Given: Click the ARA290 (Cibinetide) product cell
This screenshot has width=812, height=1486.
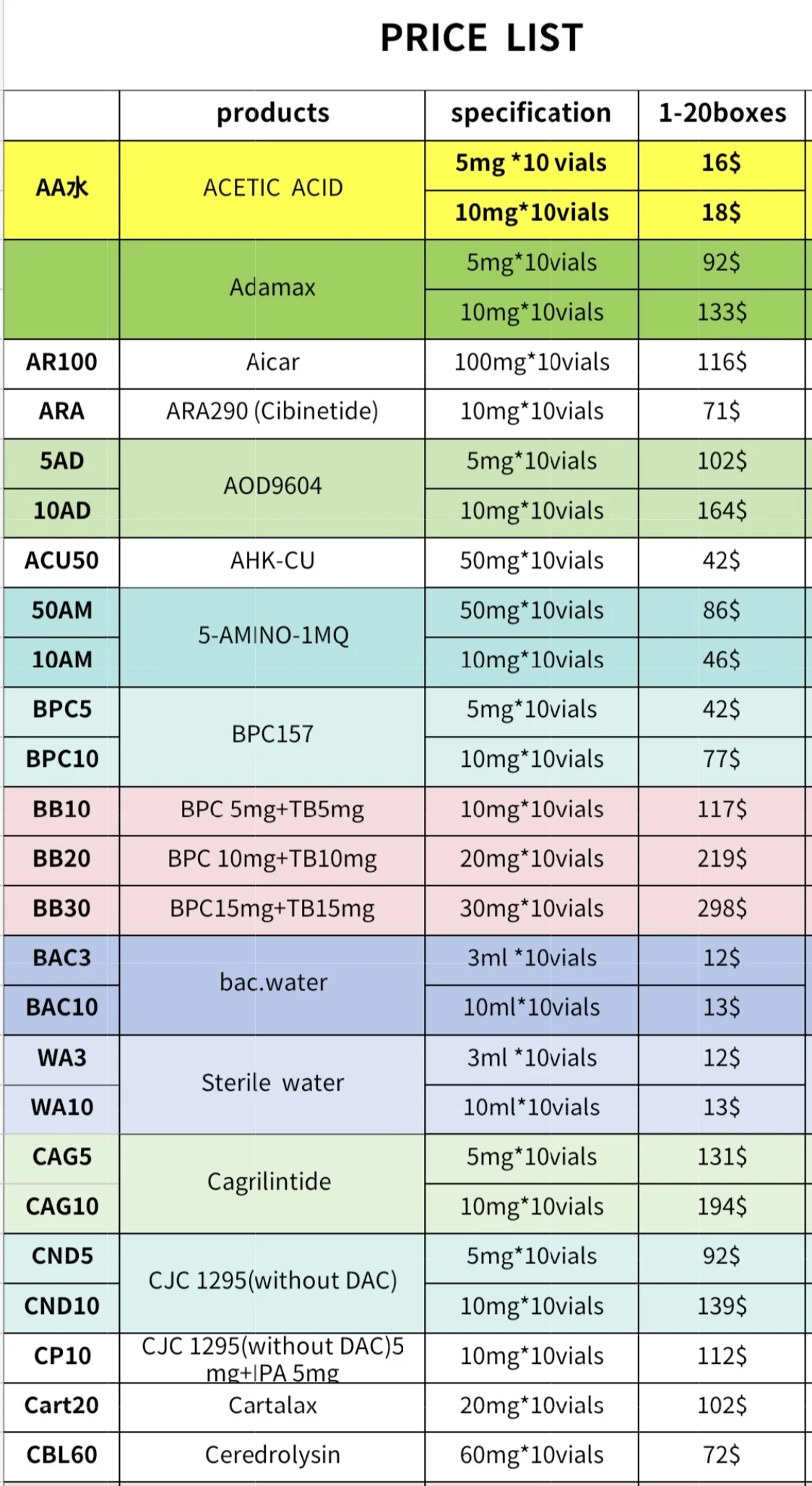Looking at the screenshot, I should pyautogui.click(x=272, y=411).
